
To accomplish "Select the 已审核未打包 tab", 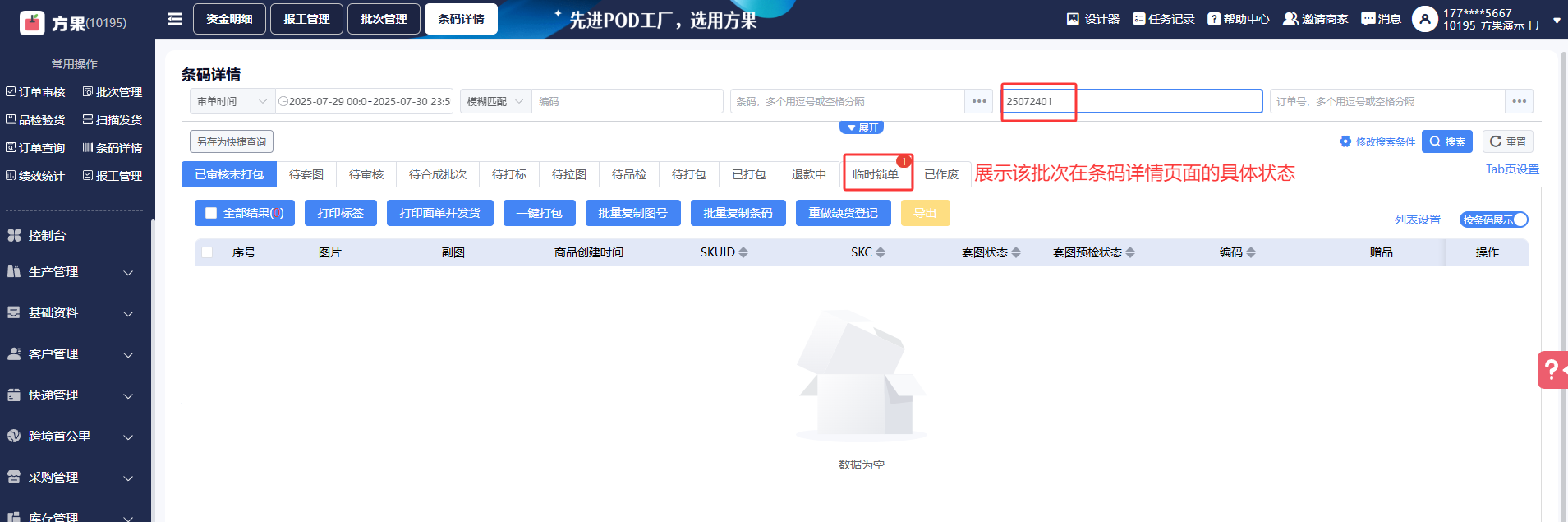I will 229,174.
